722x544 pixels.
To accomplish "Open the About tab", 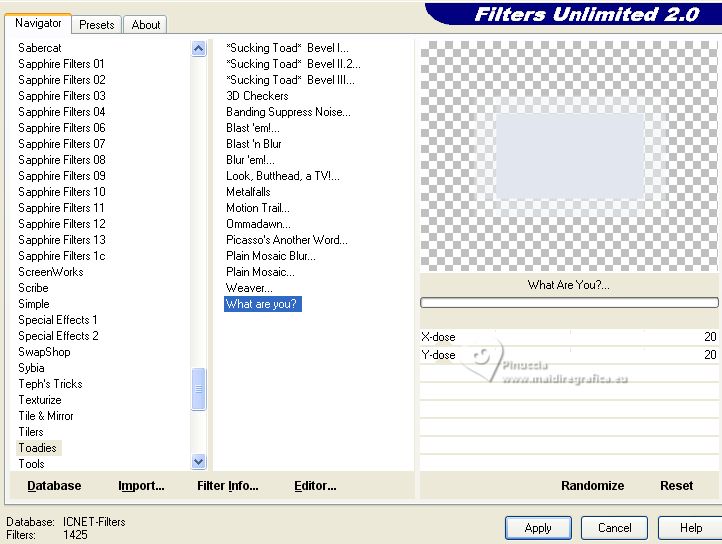I will coord(146,25).
